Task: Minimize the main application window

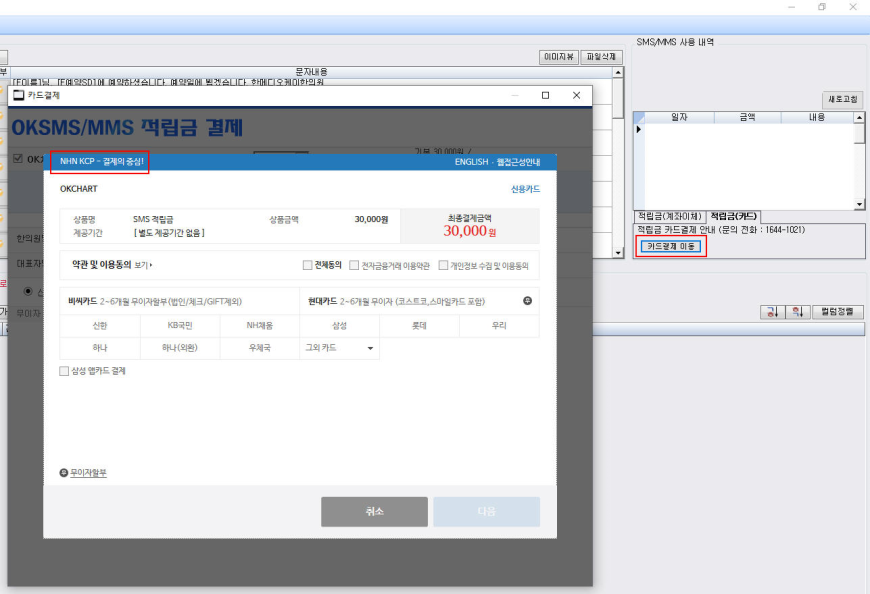Action: coord(791,7)
